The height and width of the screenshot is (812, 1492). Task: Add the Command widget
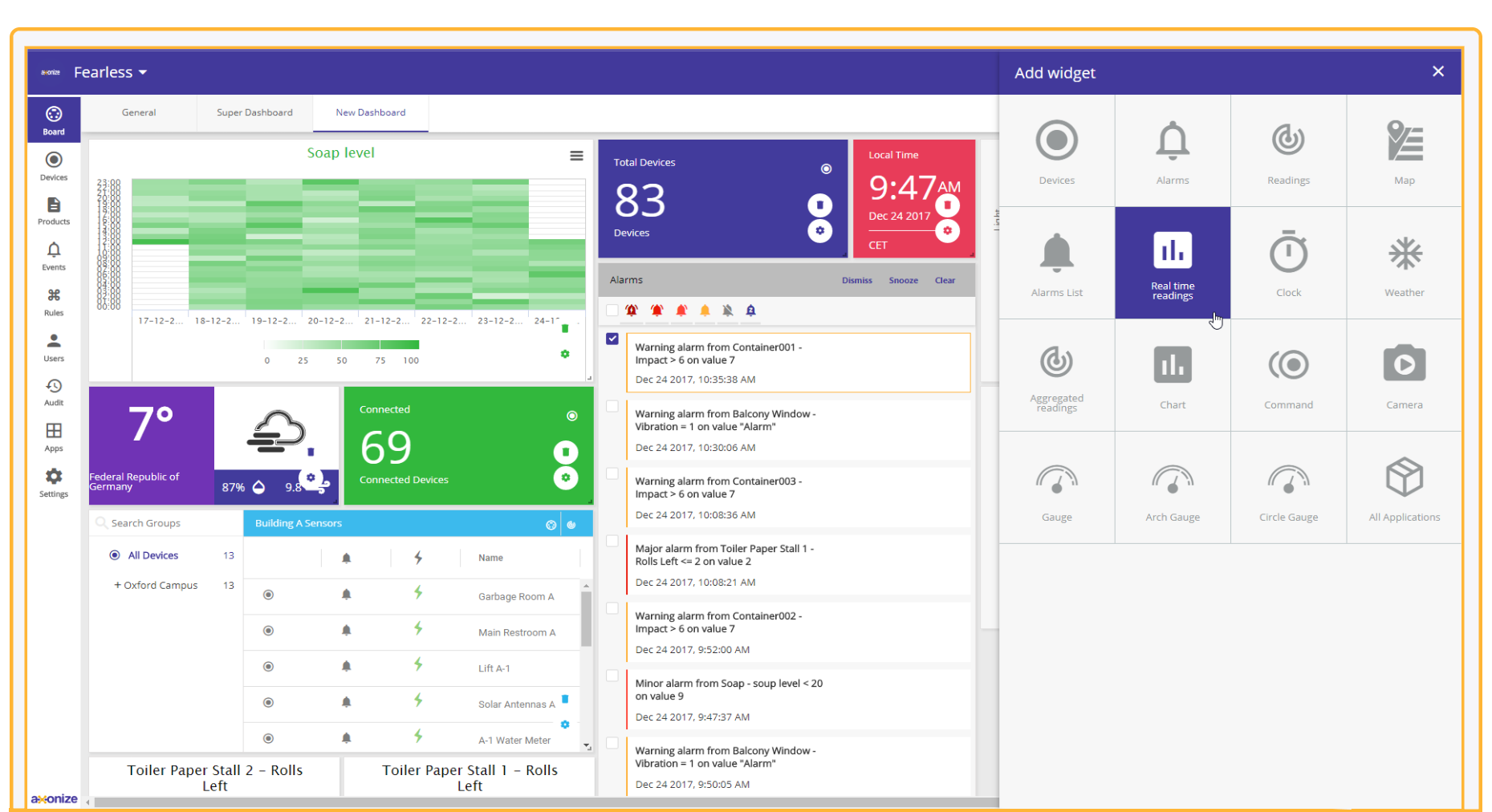click(1288, 376)
